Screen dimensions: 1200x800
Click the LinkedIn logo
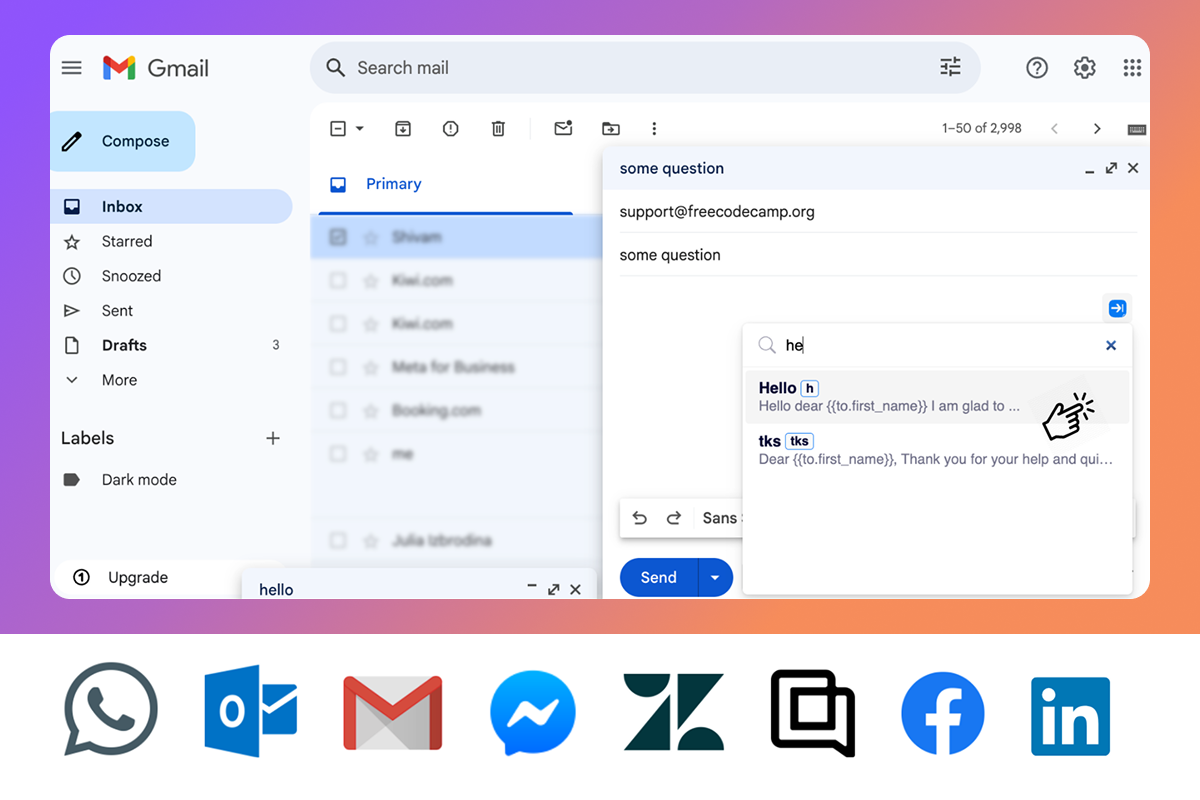tap(1071, 716)
